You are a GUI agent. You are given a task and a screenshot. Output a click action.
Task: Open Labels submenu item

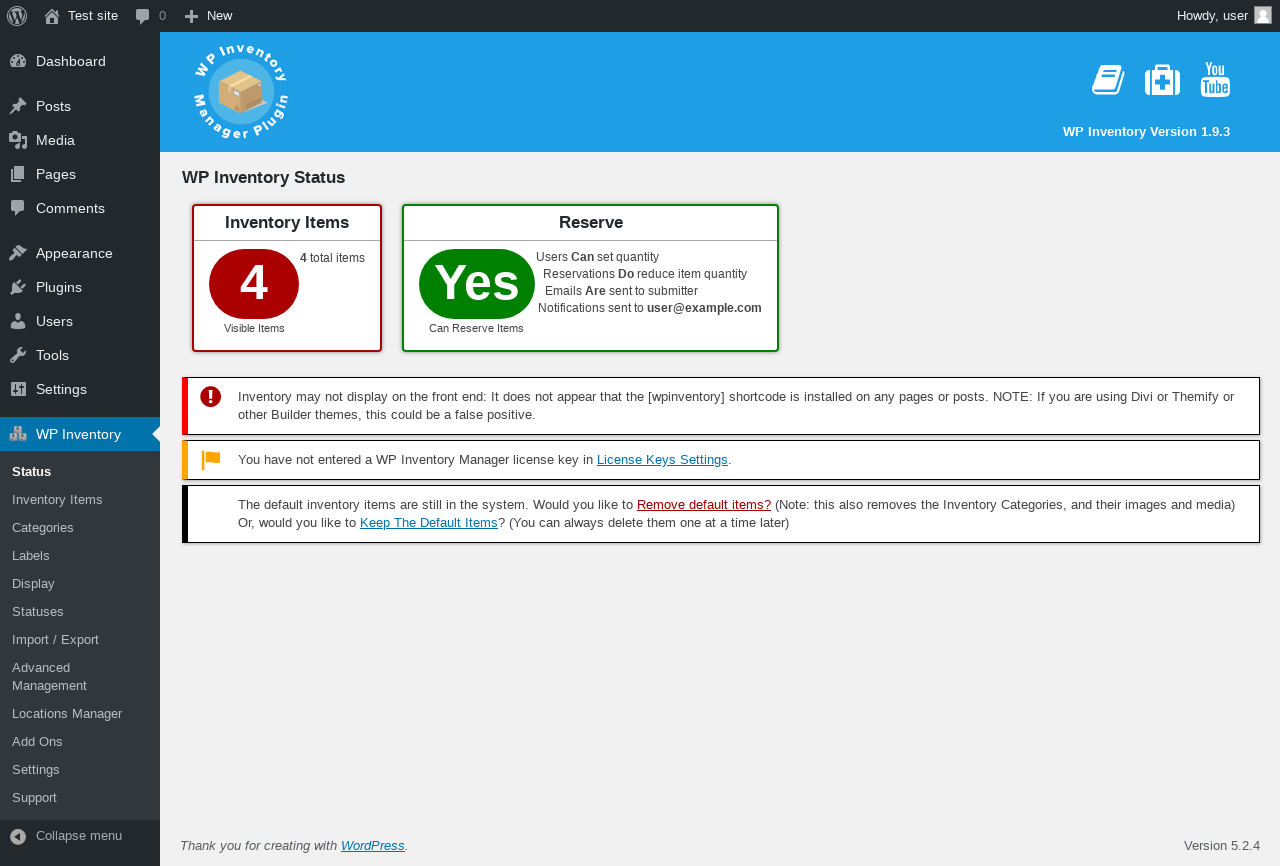point(31,555)
